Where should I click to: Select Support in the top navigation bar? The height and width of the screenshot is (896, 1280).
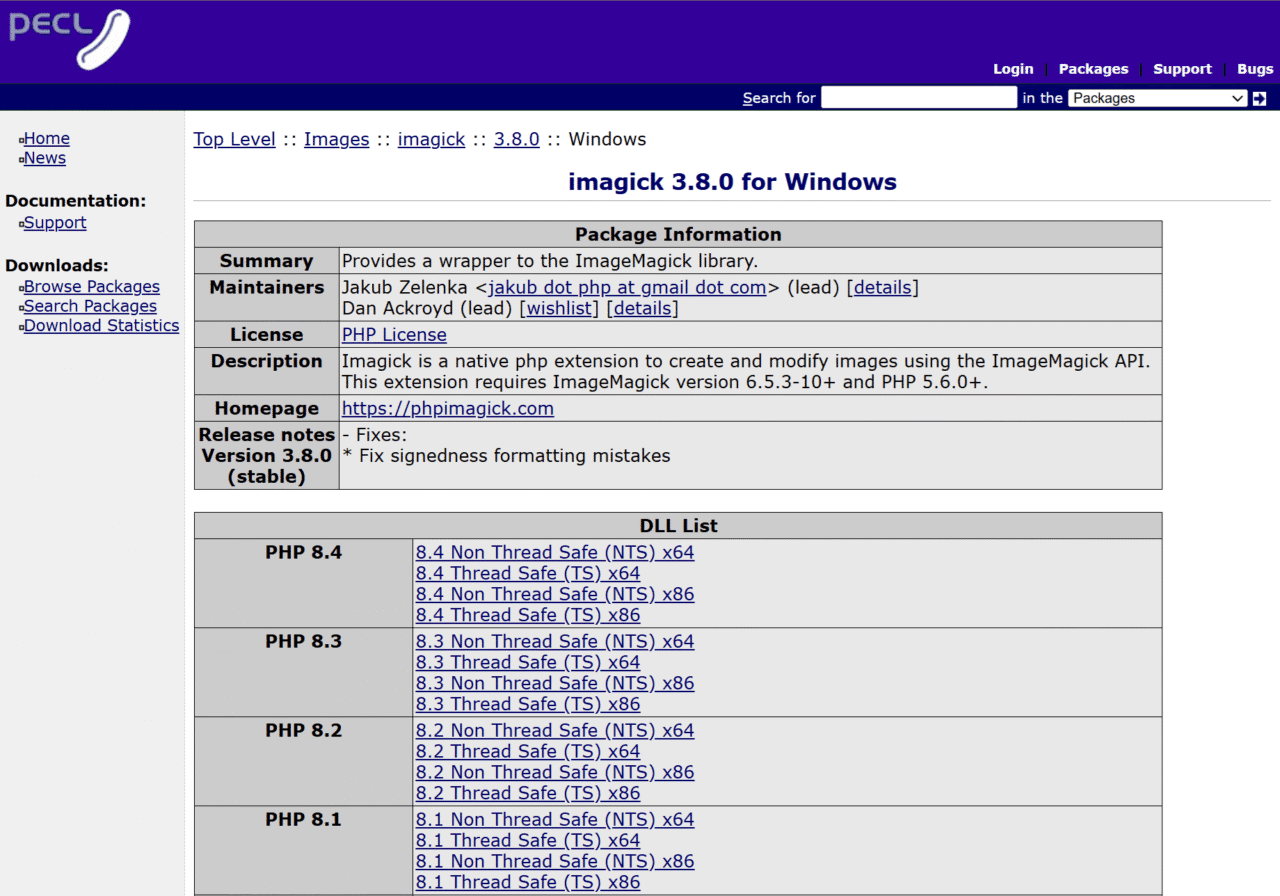click(x=1182, y=69)
